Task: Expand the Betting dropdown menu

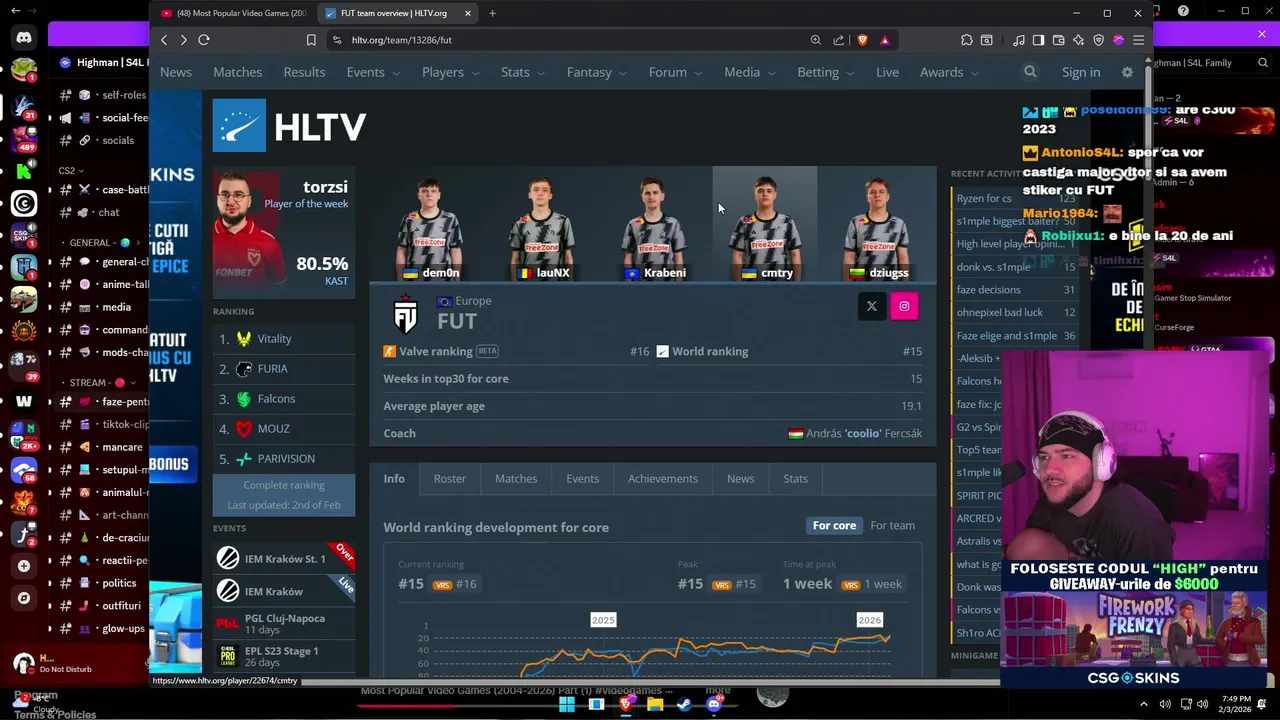Action: (x=825, y=72)
